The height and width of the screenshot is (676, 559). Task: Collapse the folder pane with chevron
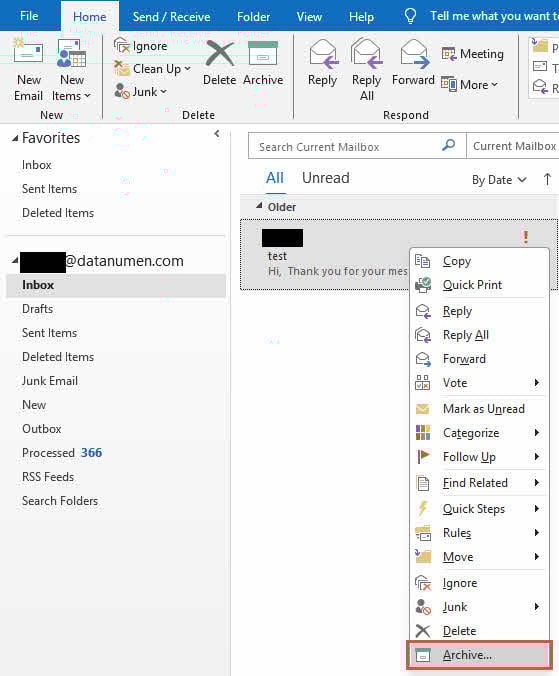click(x=217, y=134)
